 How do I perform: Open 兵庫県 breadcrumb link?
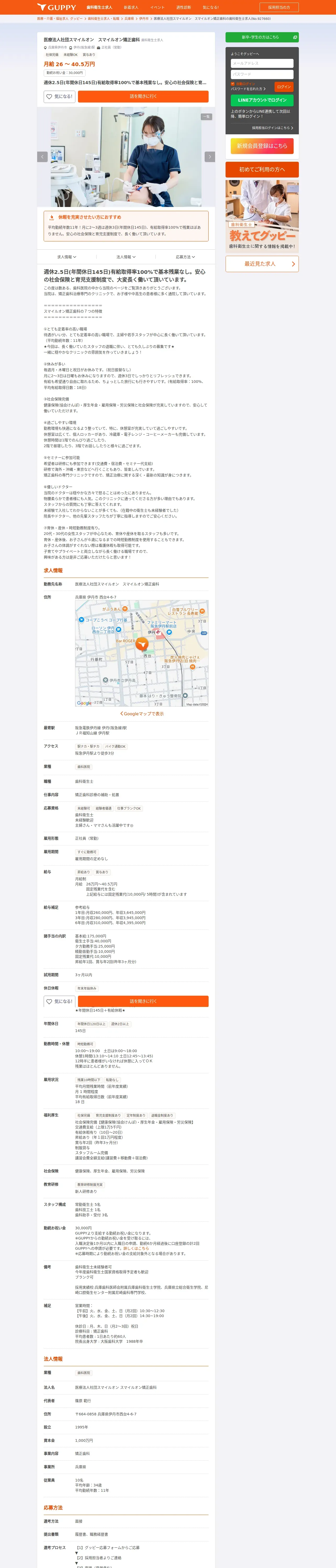(129, 19)
